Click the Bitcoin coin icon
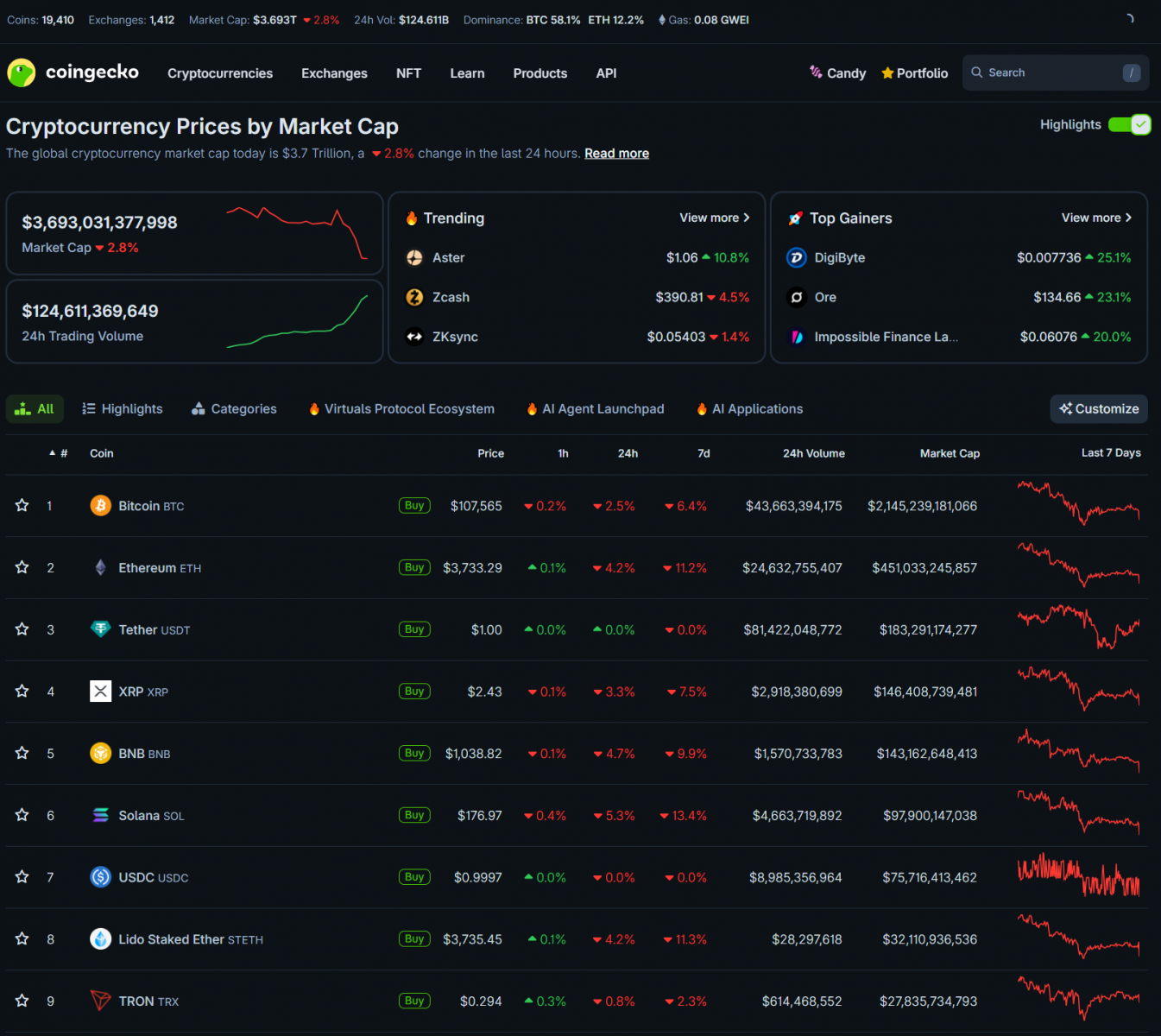The width and height of the screenshot is (1161, 1036). (100, 506)
